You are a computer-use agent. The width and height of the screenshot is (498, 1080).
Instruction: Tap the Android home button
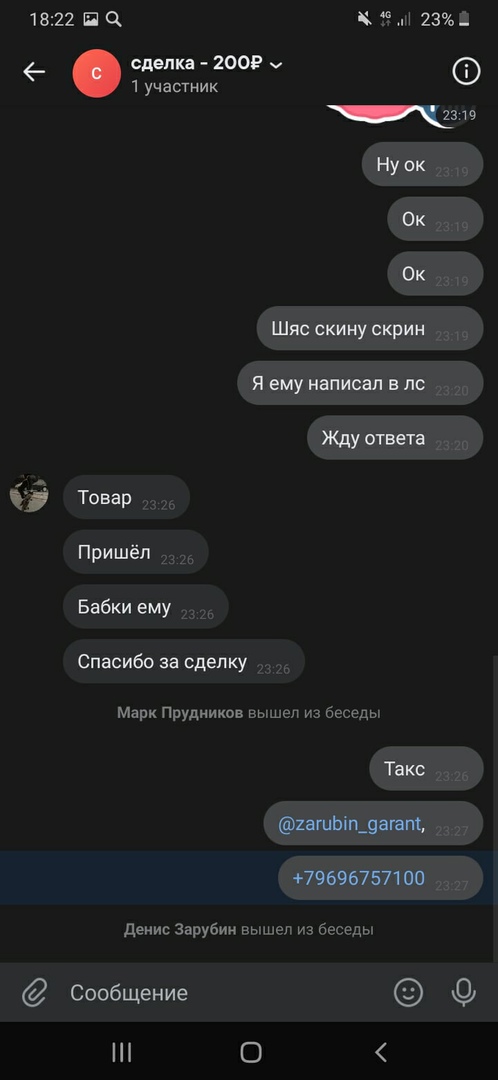[x=251, y=1052]
